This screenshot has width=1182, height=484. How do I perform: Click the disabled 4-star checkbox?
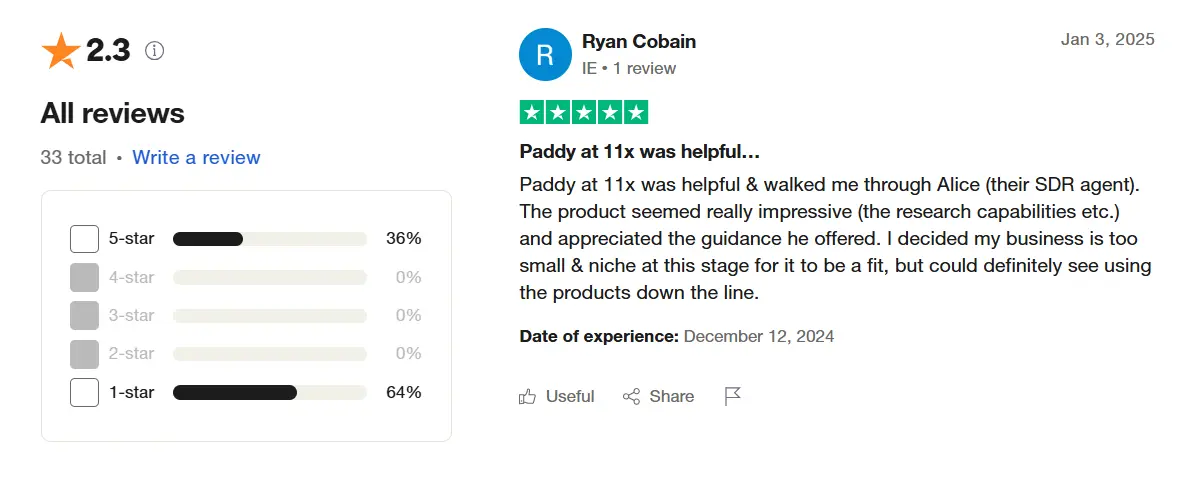coord(84,277)
